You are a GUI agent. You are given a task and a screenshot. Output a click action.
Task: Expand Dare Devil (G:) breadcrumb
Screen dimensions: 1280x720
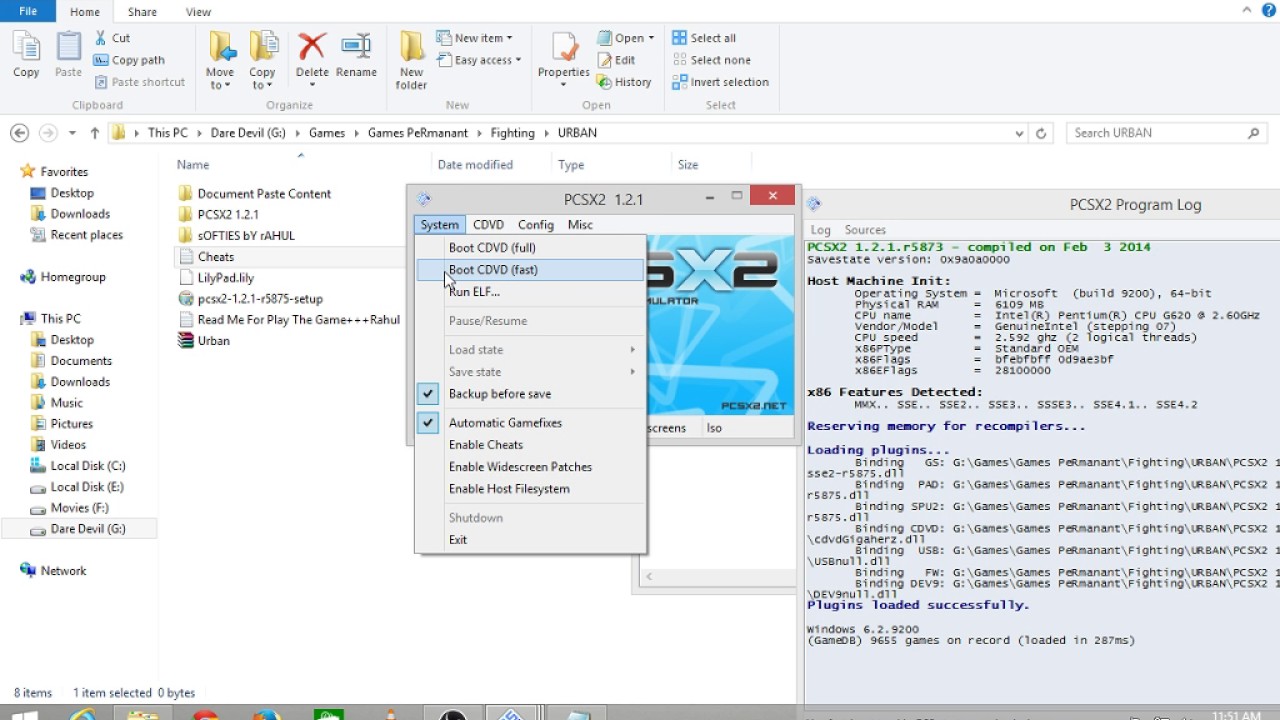coord(299,133)
